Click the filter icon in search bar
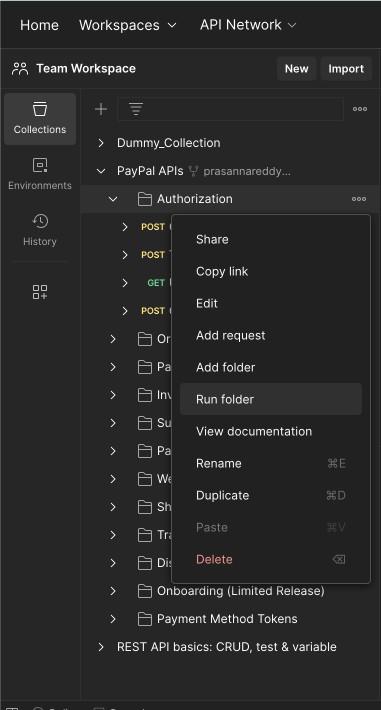 point(136,109)
